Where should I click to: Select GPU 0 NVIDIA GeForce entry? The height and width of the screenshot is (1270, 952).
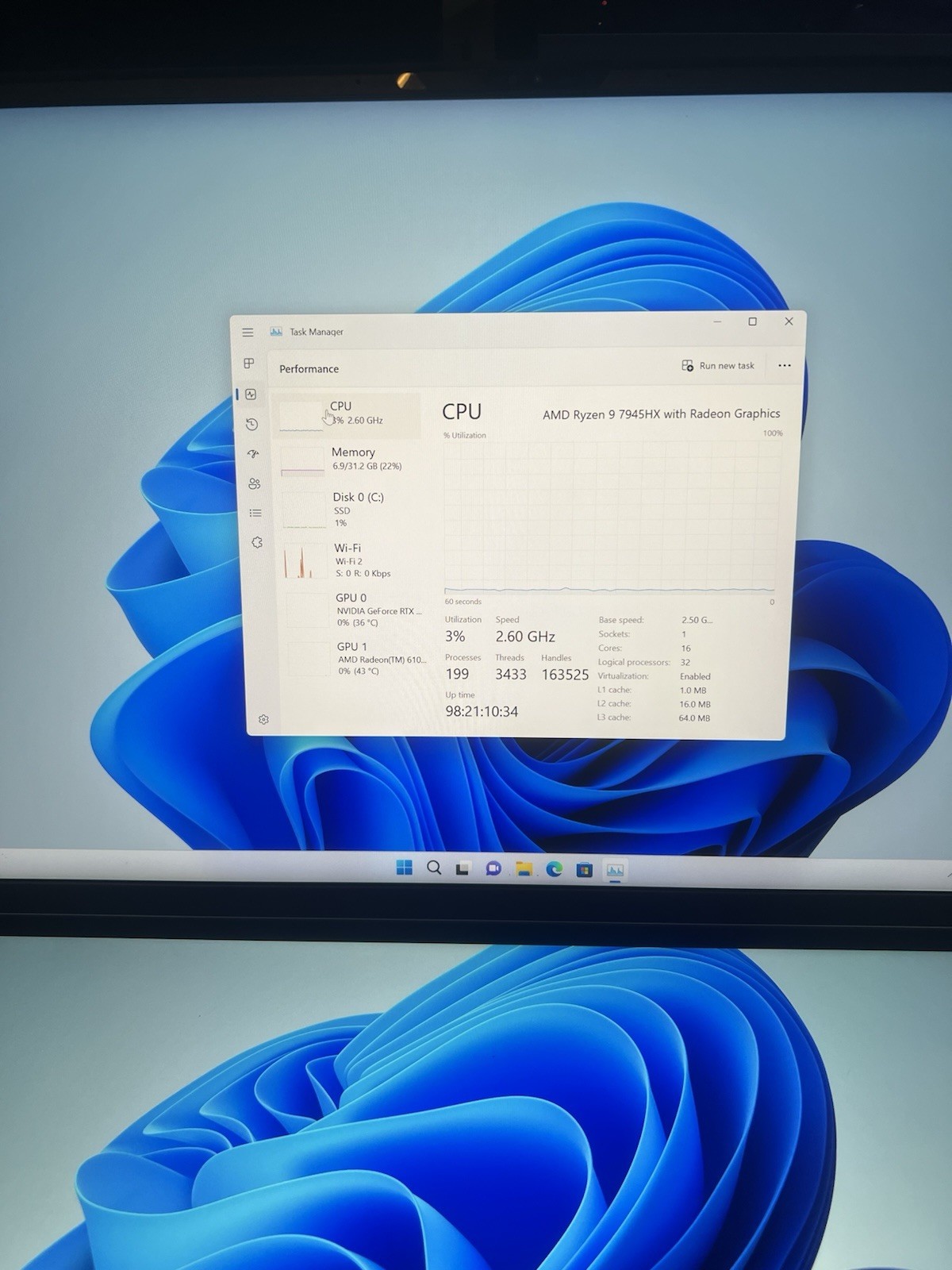(353, 610)
